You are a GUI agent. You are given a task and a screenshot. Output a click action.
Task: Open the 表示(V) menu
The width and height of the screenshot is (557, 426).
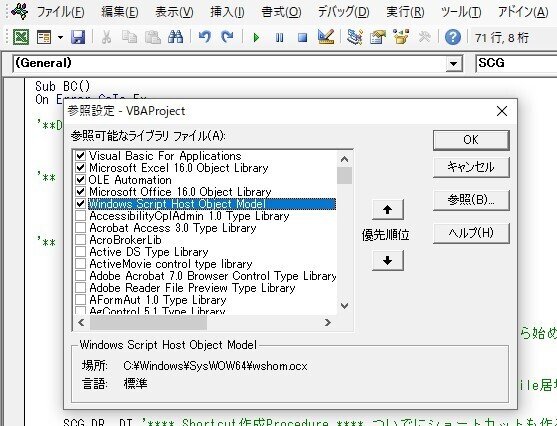pos(174,12)
